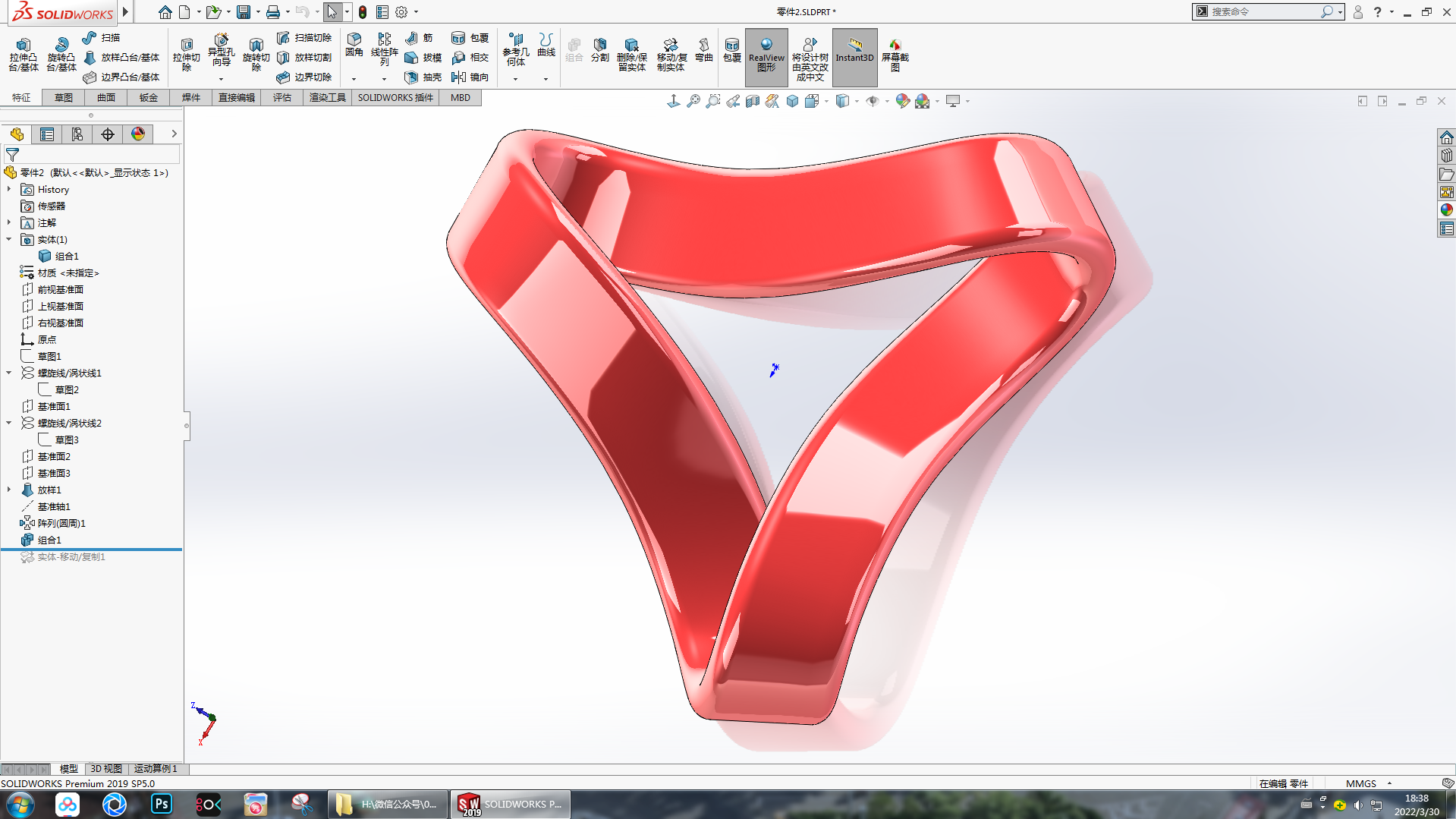Expand the History tree node
1456x819 pixels.
coord(9,189)
